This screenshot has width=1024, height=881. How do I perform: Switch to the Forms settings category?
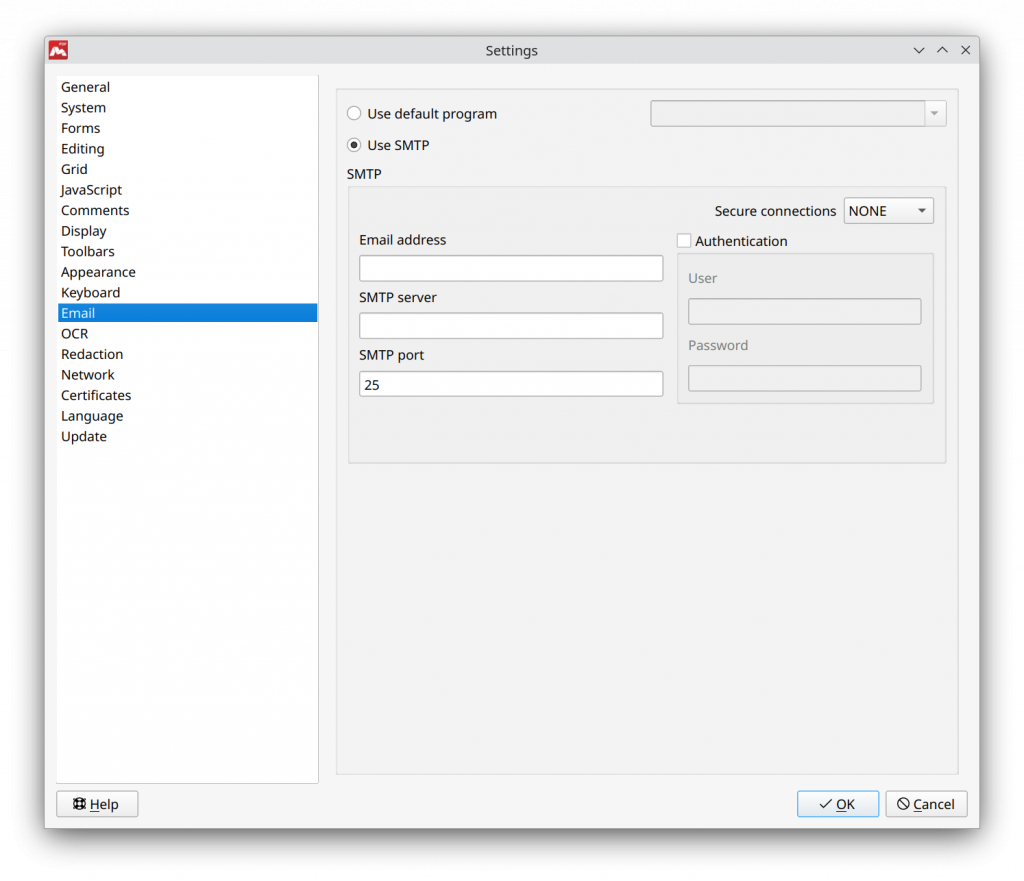(x=80, y=128)
